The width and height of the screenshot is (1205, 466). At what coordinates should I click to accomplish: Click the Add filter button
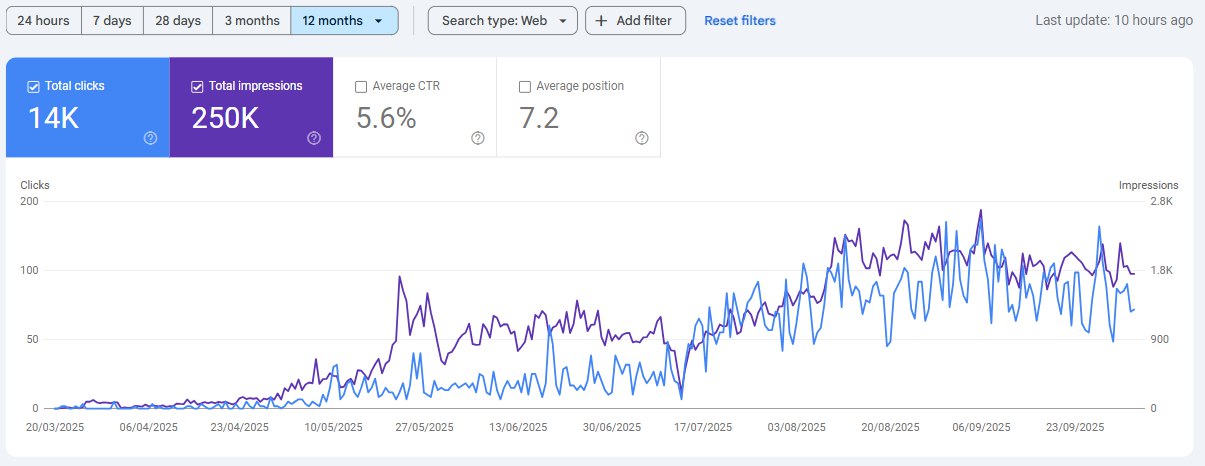tap(635, 20)
